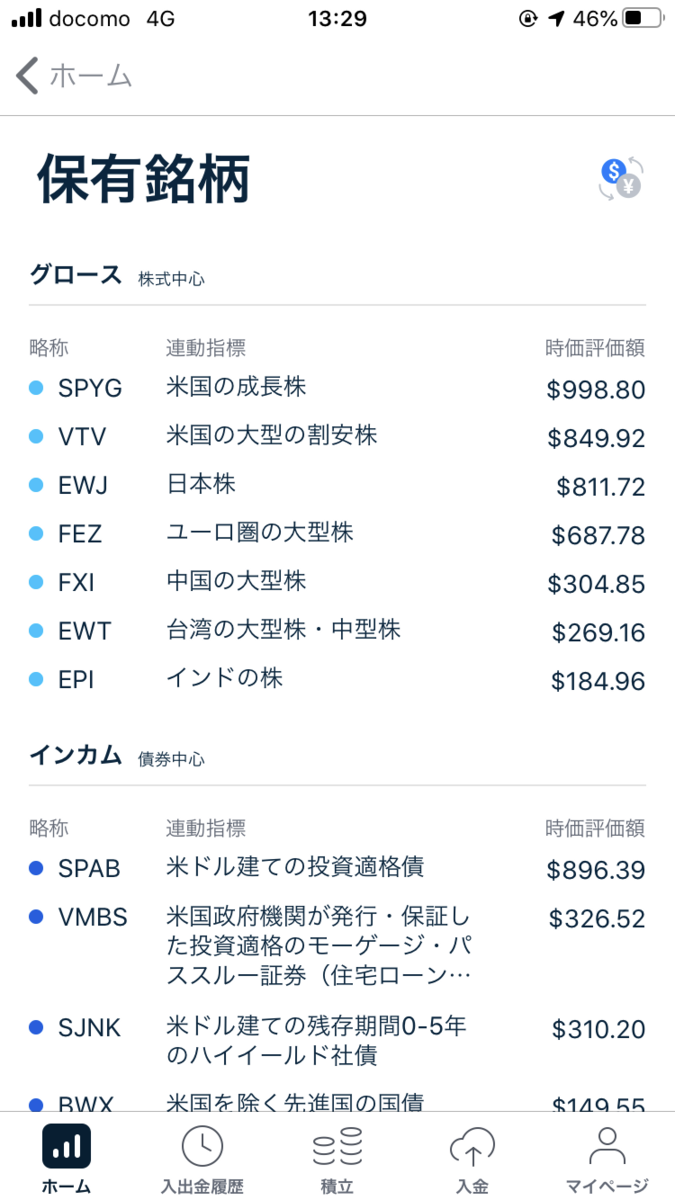Open the 入金 cloud upload icon

pos(472,1147)
